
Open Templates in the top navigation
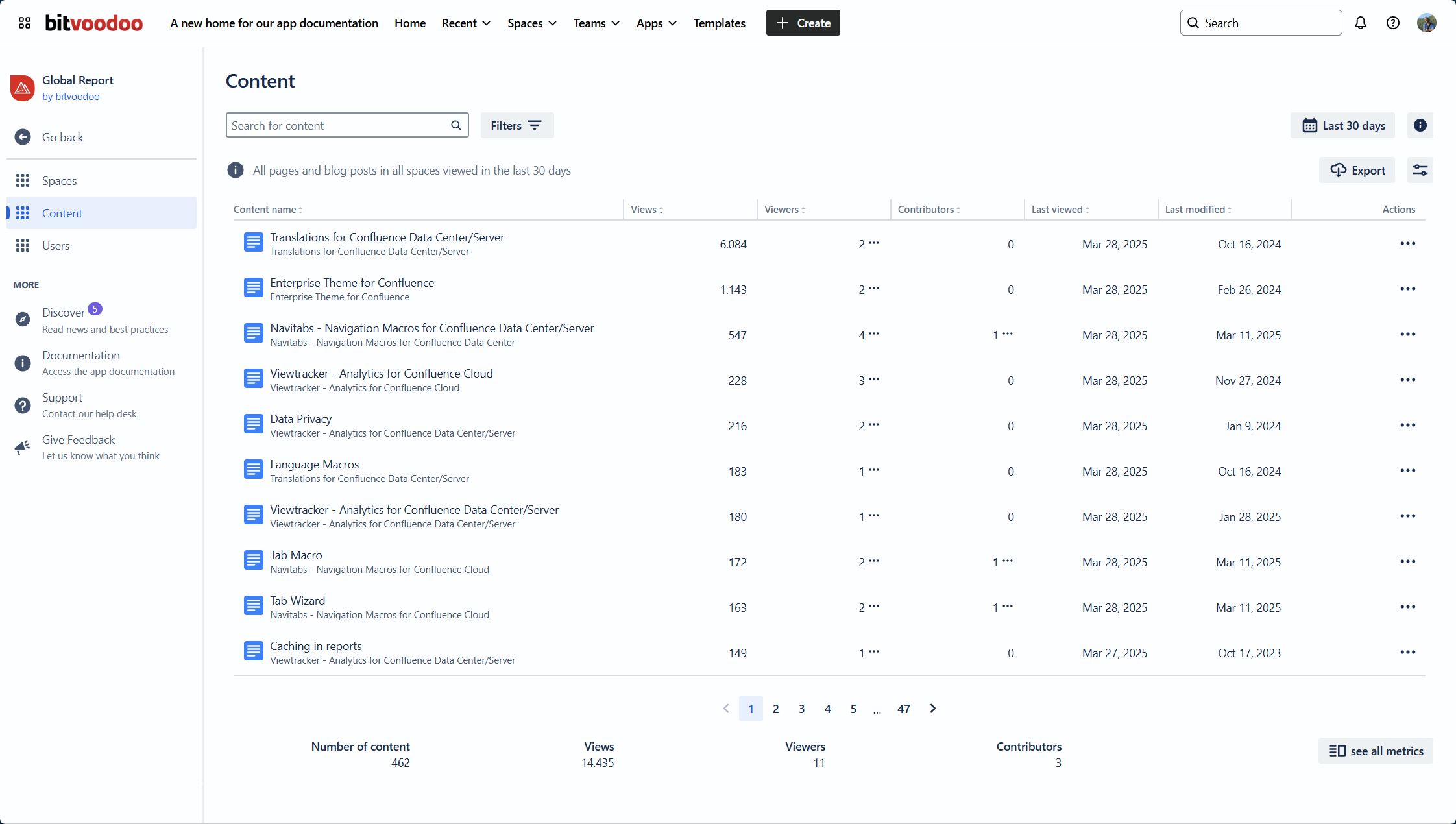[x=719, y=23]
